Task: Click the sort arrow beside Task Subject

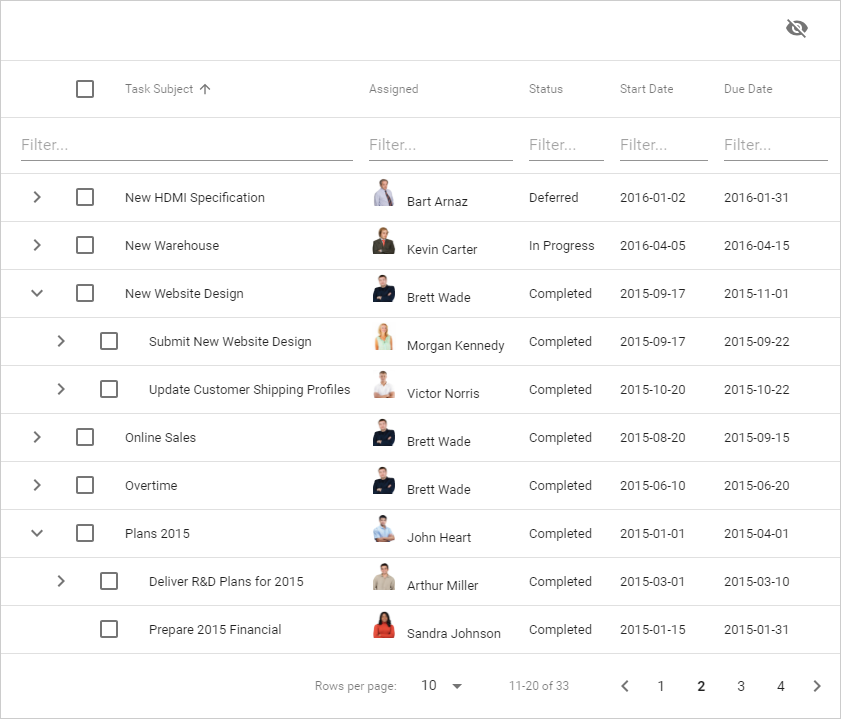Action: [205, 89]
